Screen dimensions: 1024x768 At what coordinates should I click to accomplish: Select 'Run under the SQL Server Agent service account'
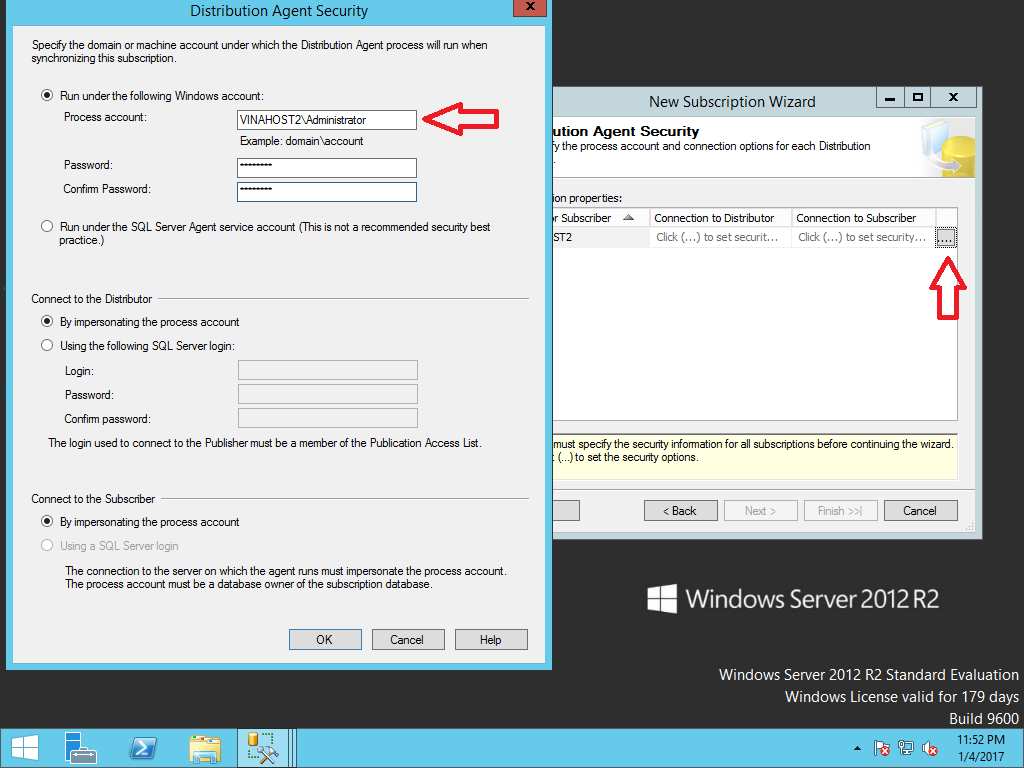(x=47, y=227)
